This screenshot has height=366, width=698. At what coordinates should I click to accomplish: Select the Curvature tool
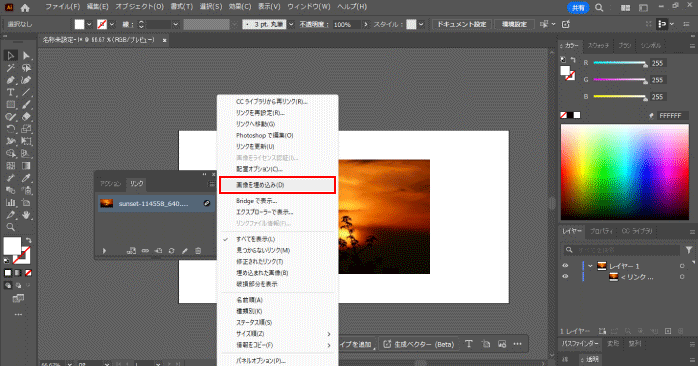coord(26,80)
